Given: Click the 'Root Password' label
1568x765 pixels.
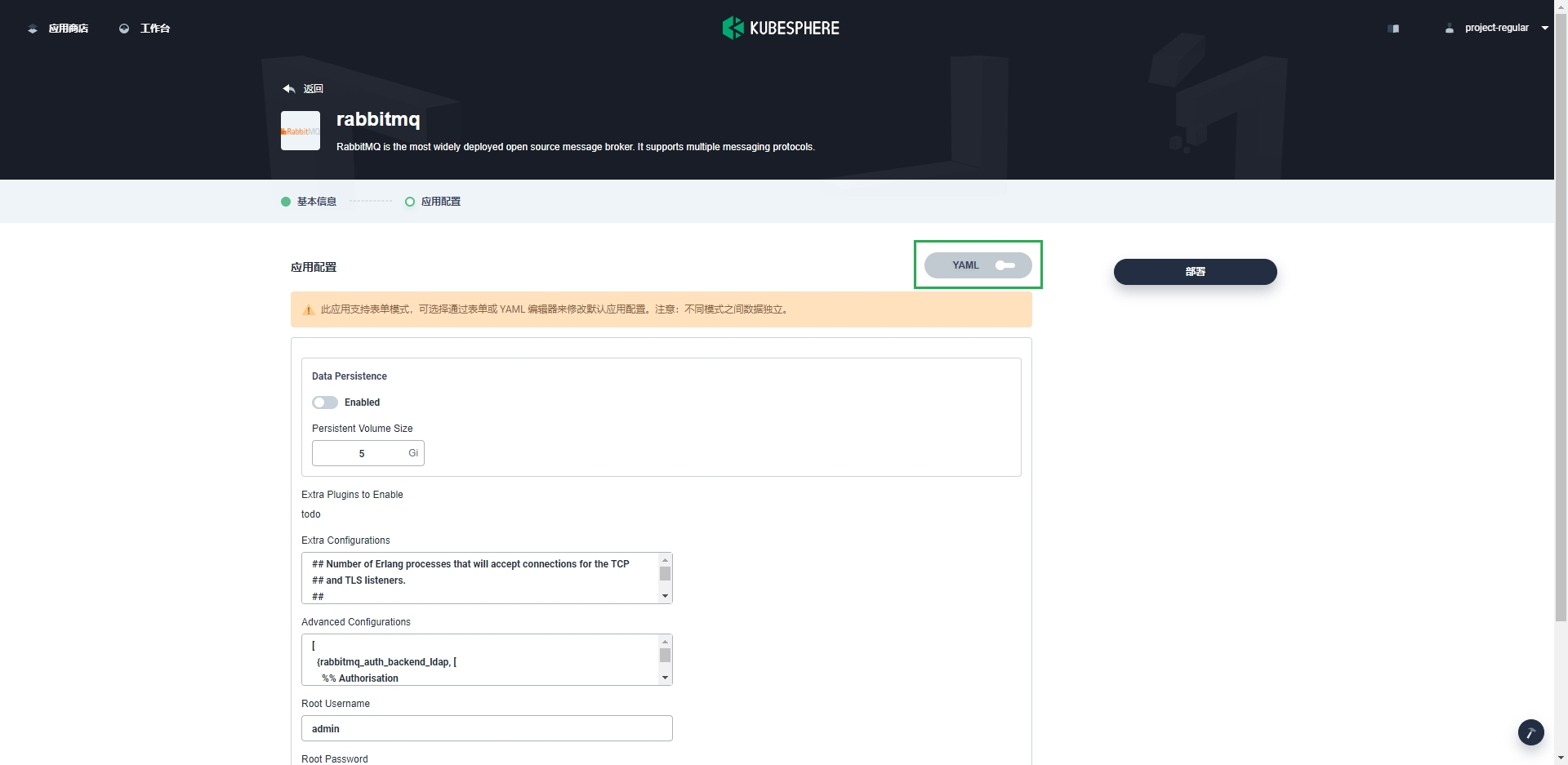Looking at the screenshot, I should (x=335, y=759).
